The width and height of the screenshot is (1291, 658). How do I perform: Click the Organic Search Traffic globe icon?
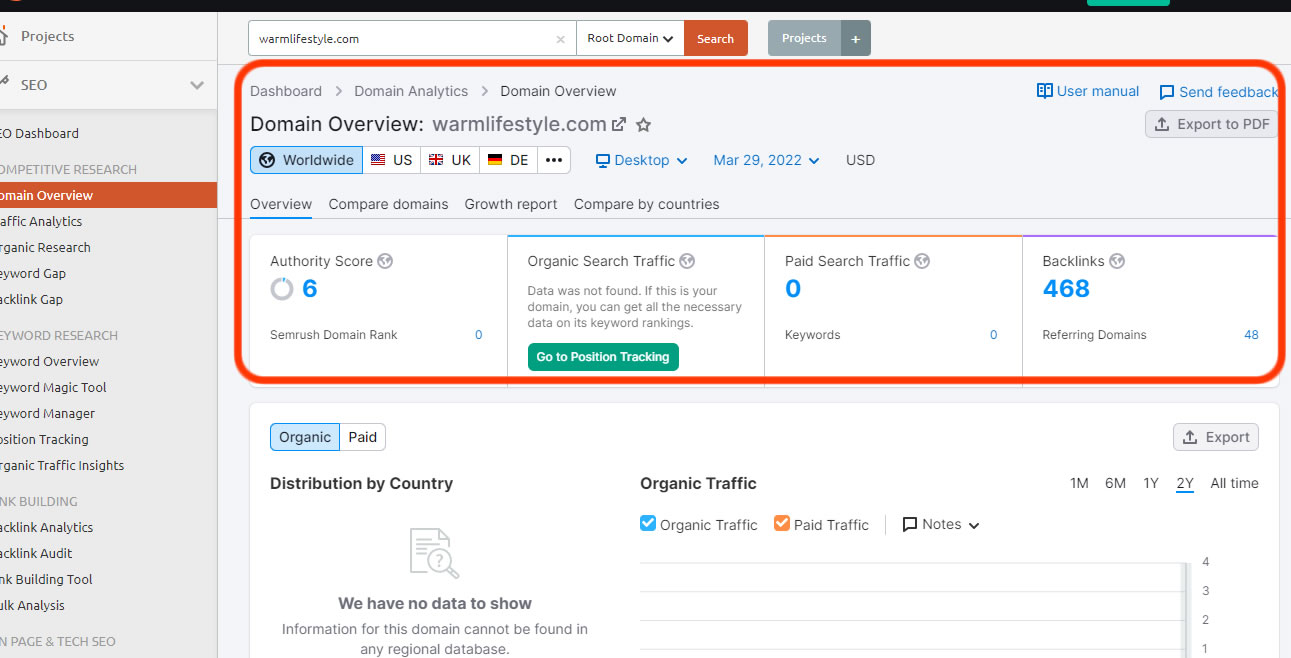point(687,261)
